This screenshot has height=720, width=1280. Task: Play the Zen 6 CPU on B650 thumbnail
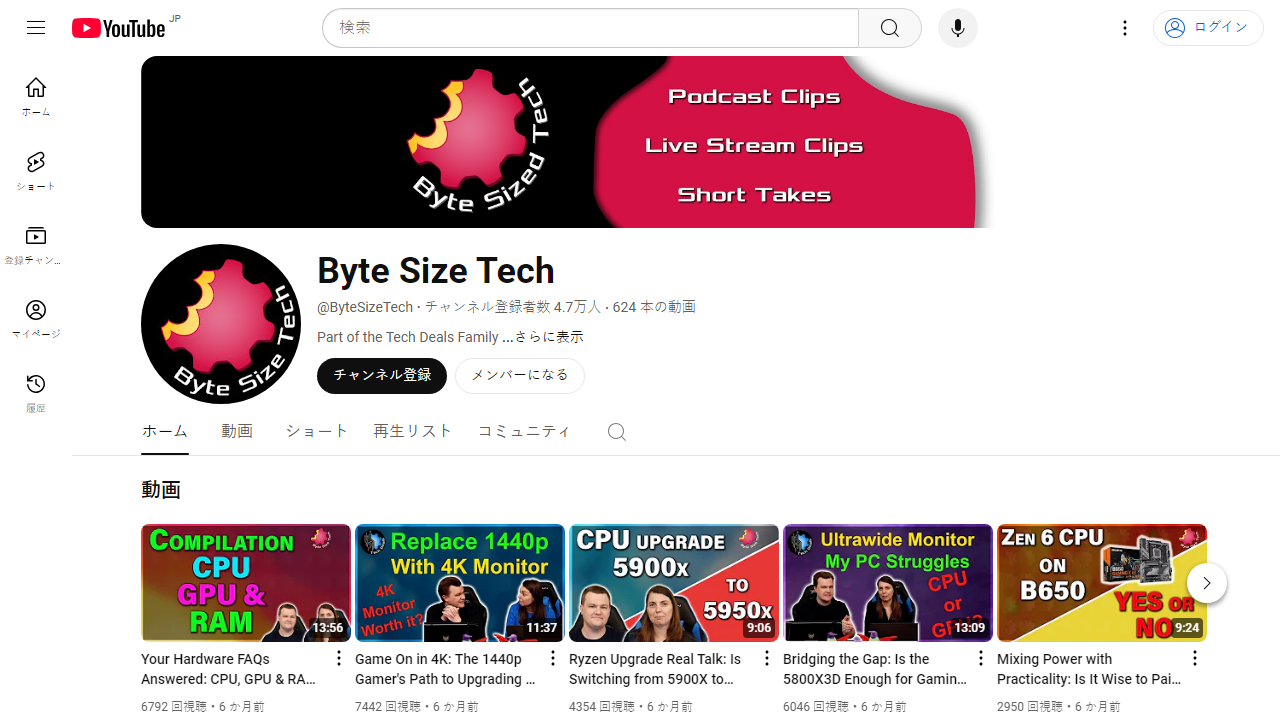pyautogui.click(x=1102, y=583)
